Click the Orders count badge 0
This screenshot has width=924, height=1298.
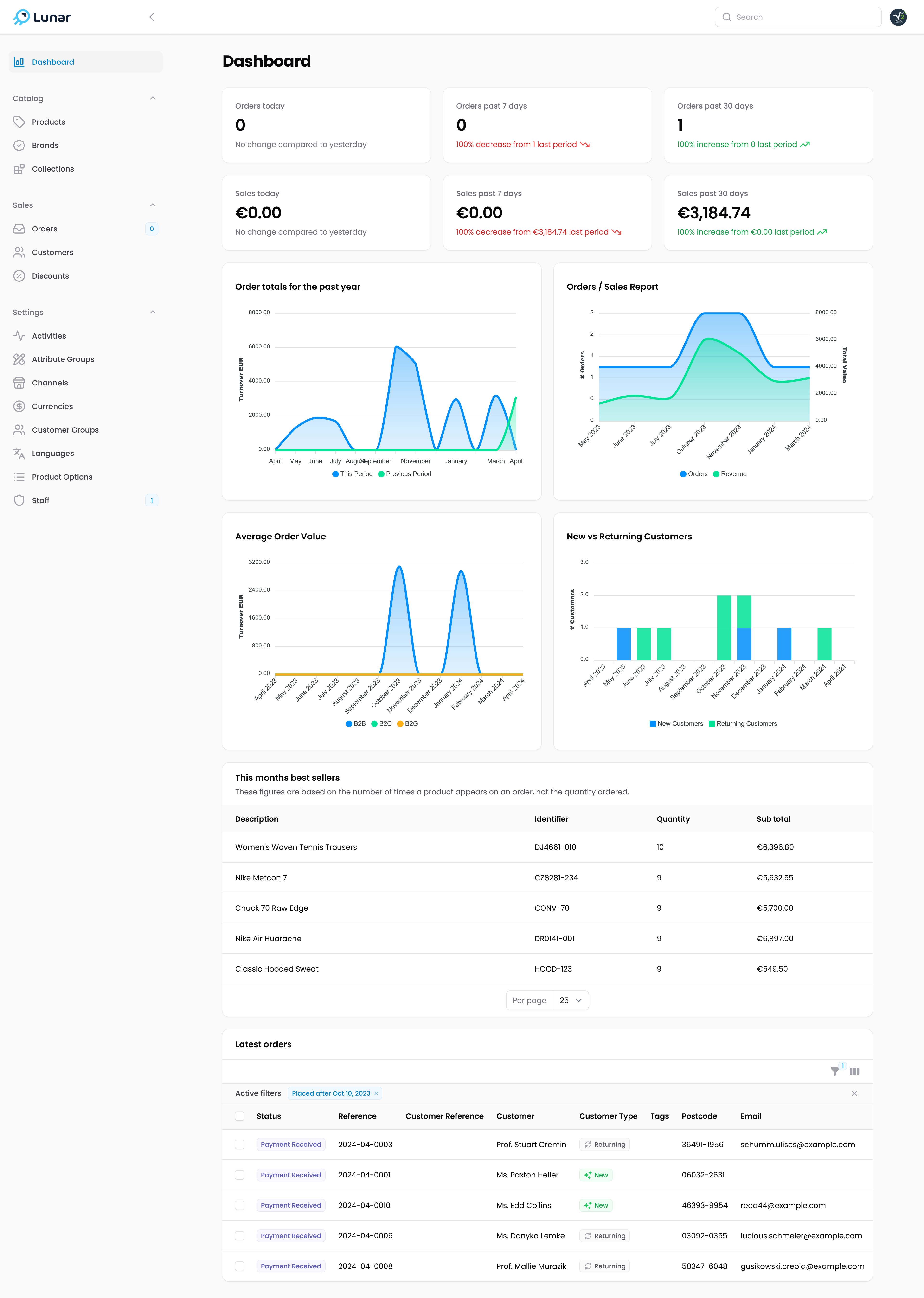pos(151,229)
